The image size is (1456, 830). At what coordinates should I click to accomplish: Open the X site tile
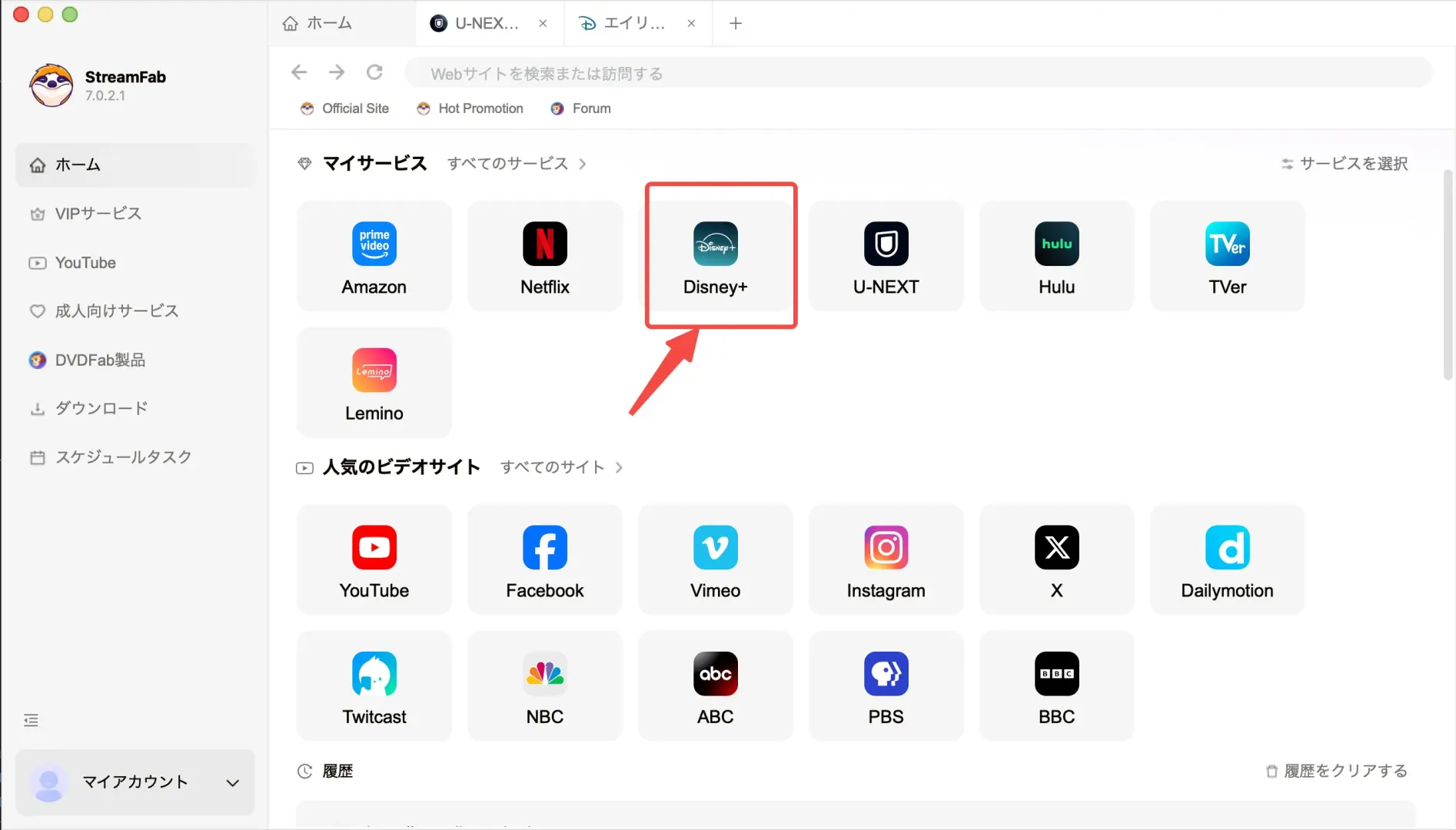pyautogui.click(x=1057, y=559)
